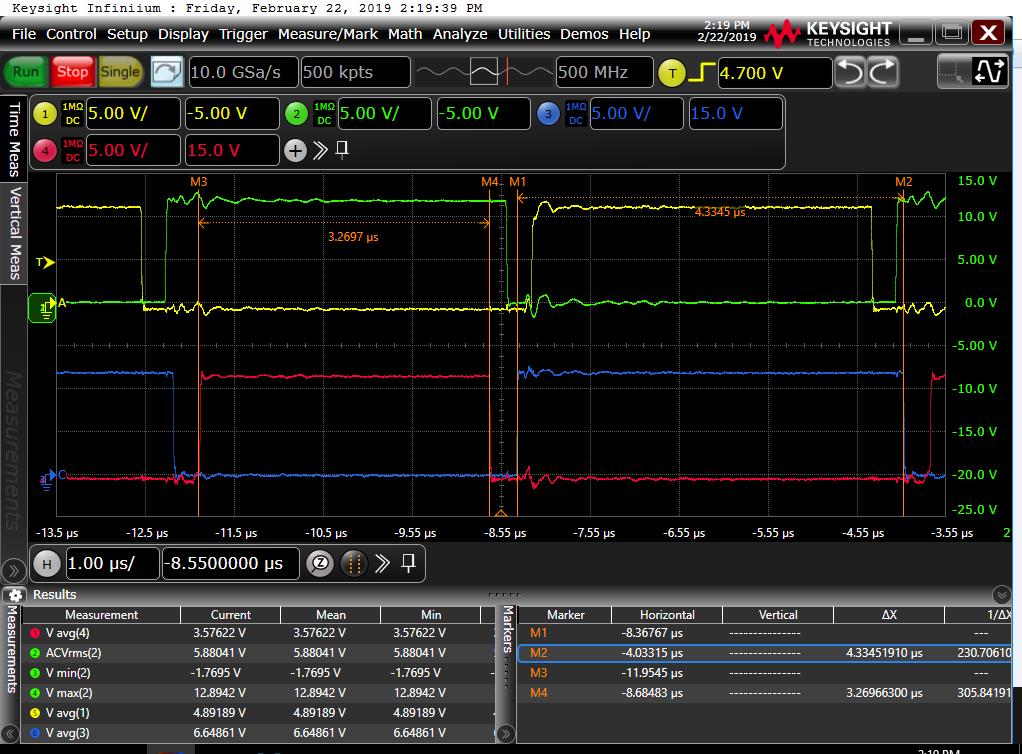Click channel 1 scale 5.00 V/ field

click(133, 113)
